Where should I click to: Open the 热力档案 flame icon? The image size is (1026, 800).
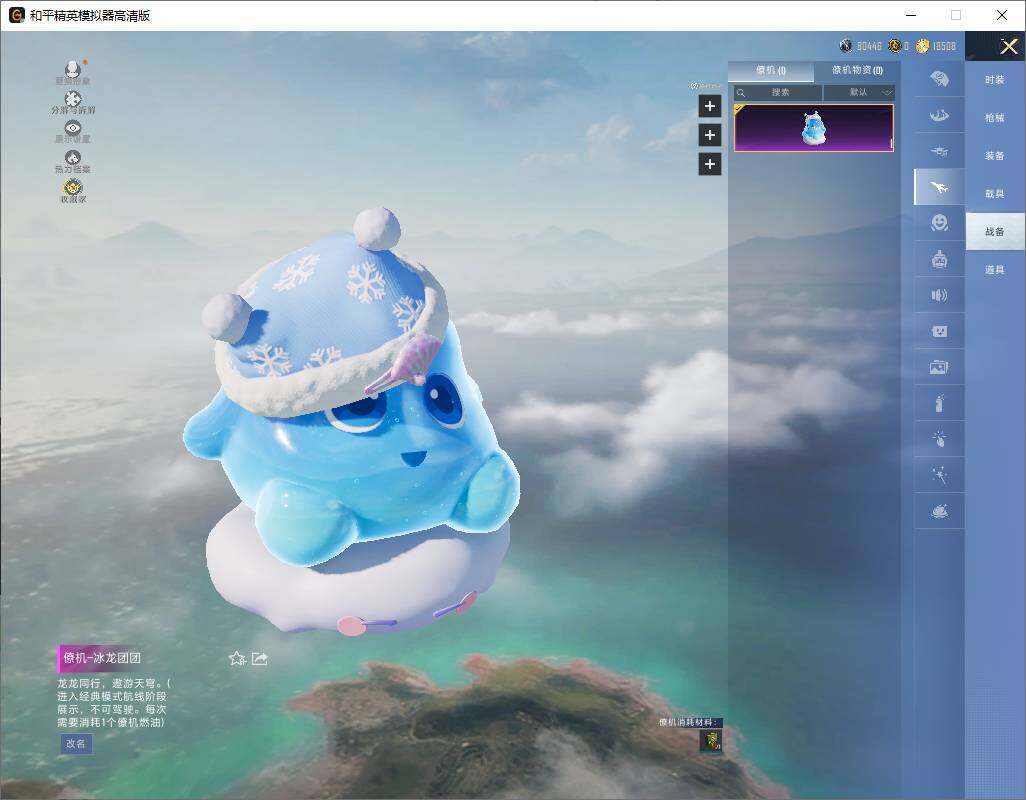(x=73, y=158)
